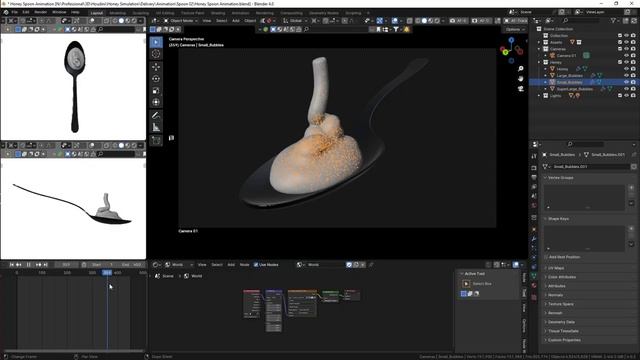Open the Global transform orientation dropdown

point(296,20)
